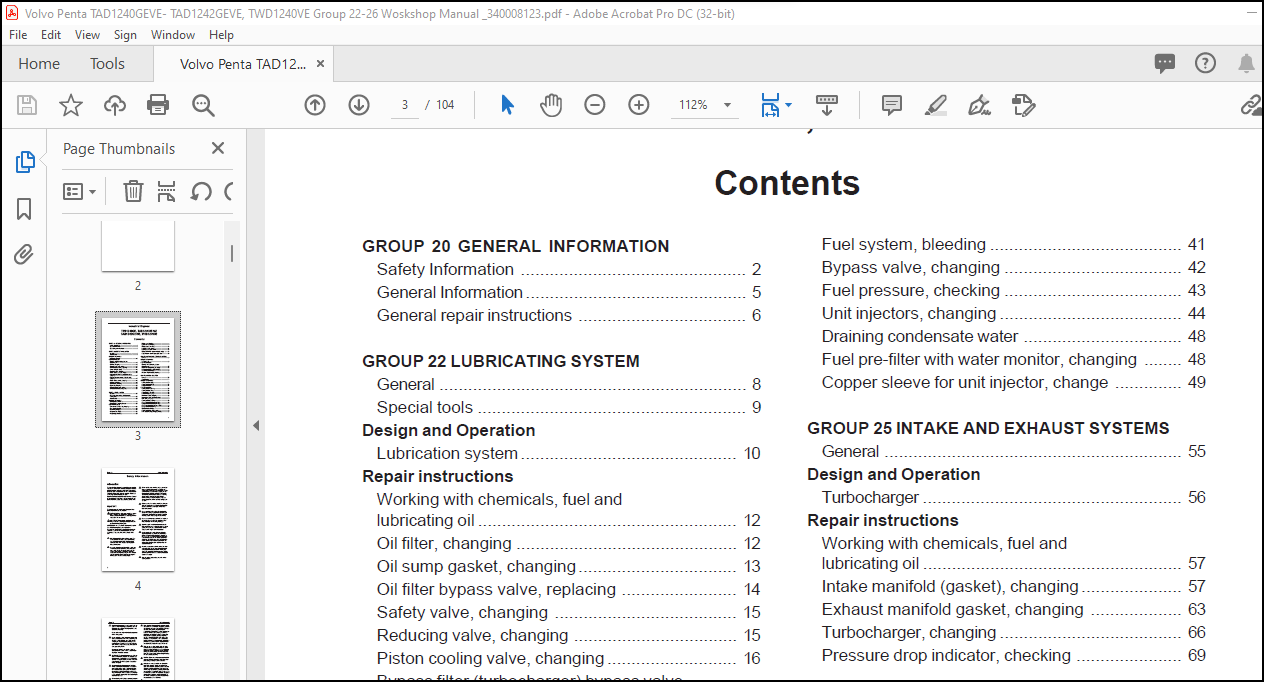Click the 'Draining condensate water' entry
Viewport: 1264px width, 682px height.
point(920,336)
